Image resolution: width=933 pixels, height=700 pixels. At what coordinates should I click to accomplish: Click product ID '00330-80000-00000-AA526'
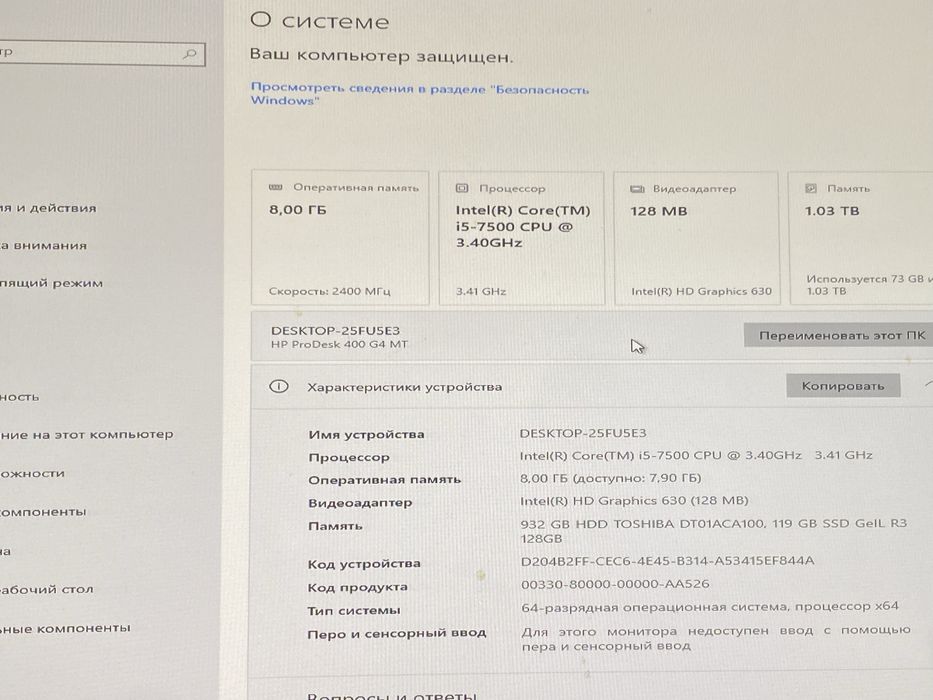615,584
